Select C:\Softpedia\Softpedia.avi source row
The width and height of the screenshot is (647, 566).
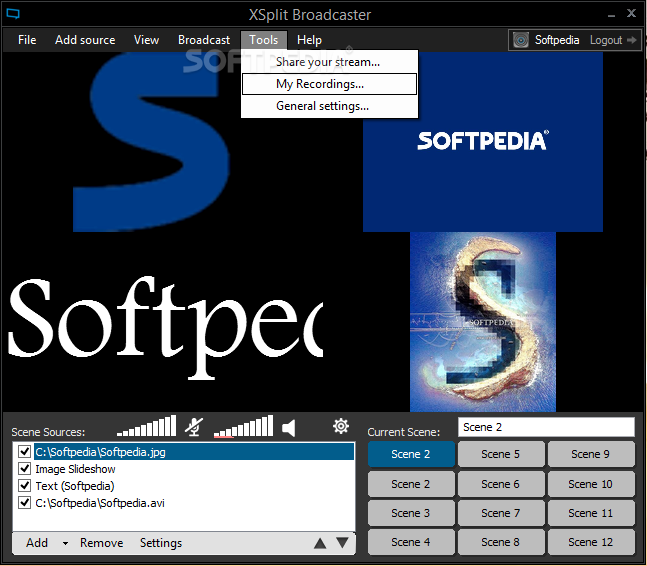click(x=194, y=503)
